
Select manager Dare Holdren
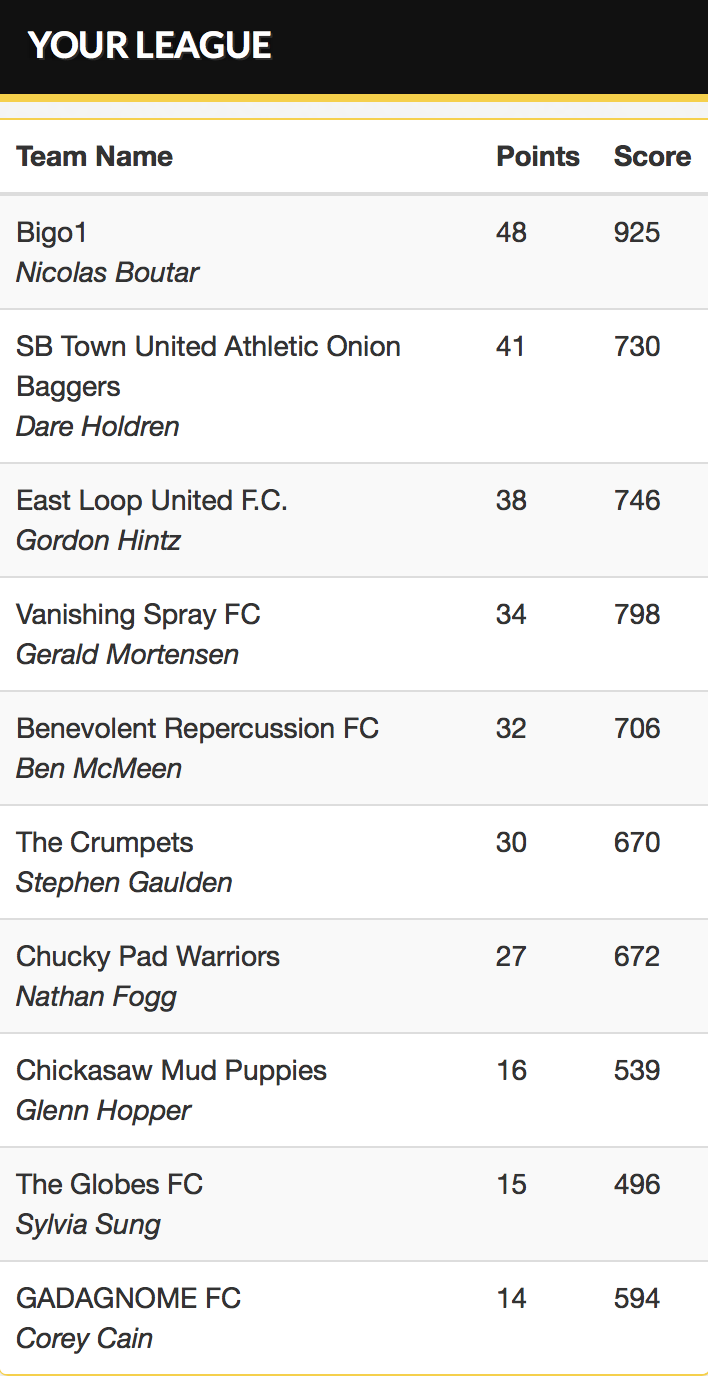point(97,426)
